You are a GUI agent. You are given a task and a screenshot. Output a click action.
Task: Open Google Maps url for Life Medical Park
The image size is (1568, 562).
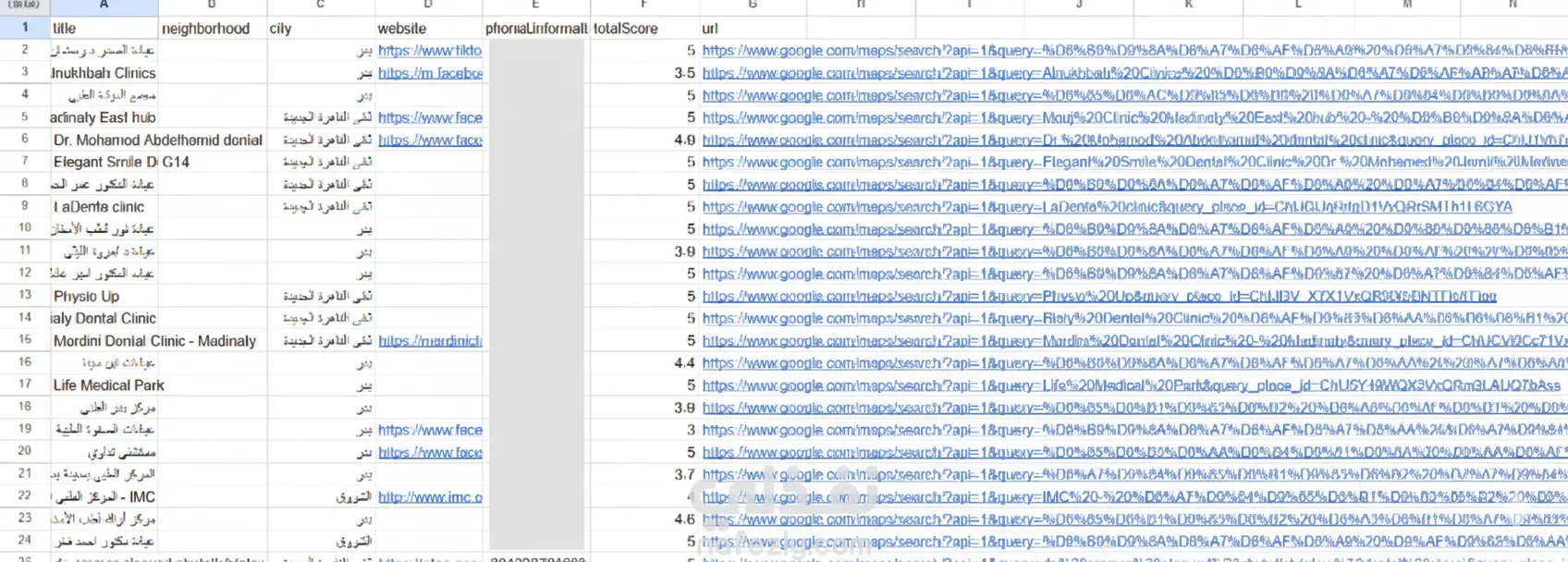pos(1131,385)
